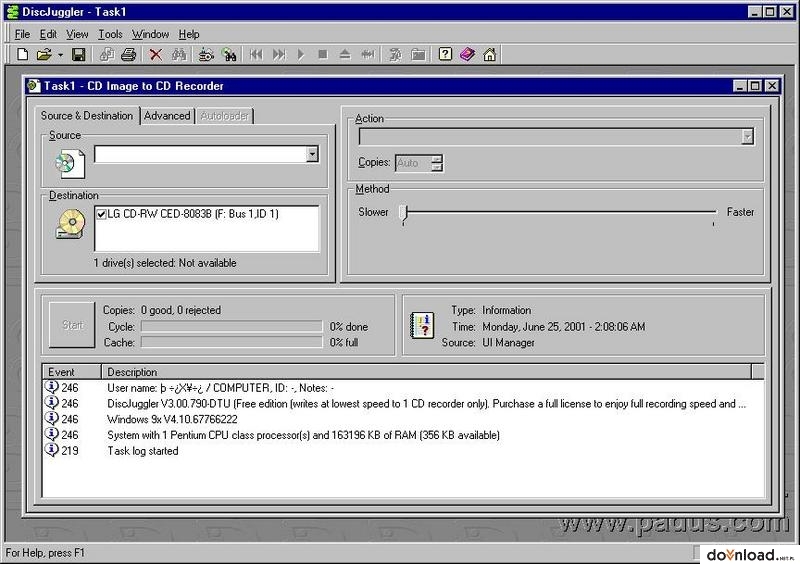Click the DiscJuggler application title icon
800x564 pixels.
(12, 12)
